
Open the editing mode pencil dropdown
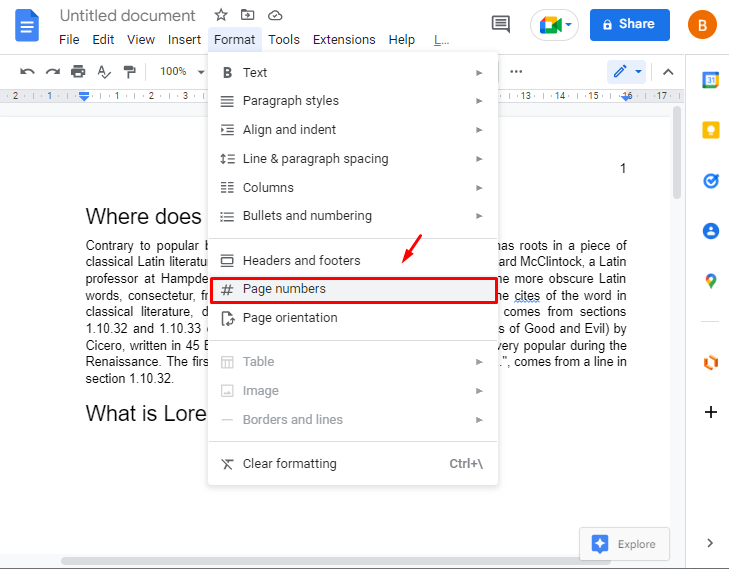tap(626, 72)
